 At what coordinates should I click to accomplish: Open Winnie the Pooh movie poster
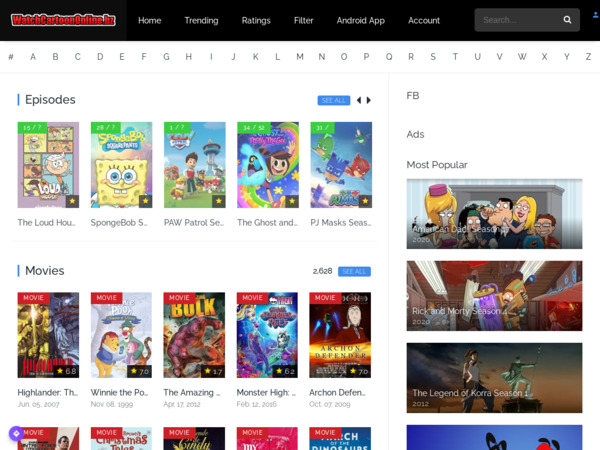coord(121,335)
